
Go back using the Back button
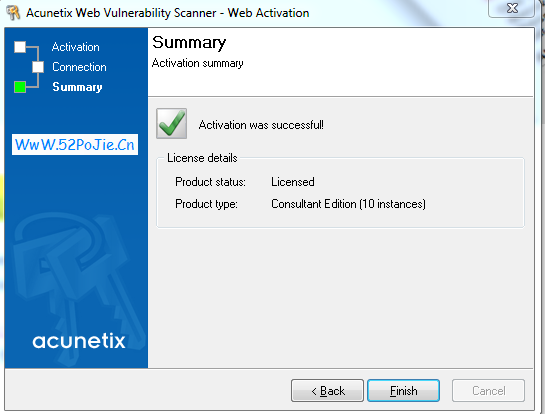tap(327, 391)
